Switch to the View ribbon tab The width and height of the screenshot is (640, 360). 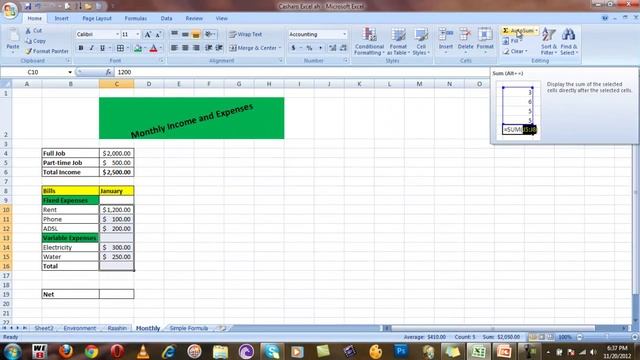(x=221, y=18)
